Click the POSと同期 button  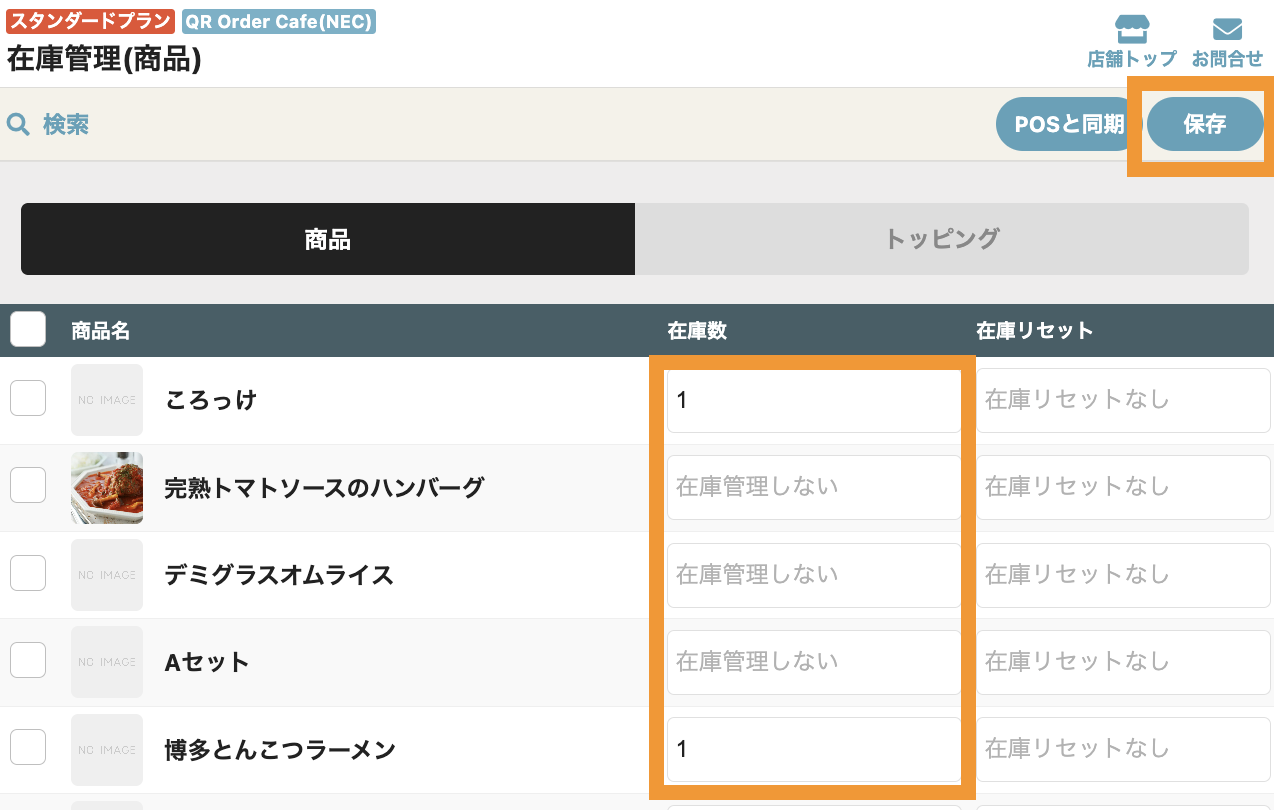(1068, 124)
